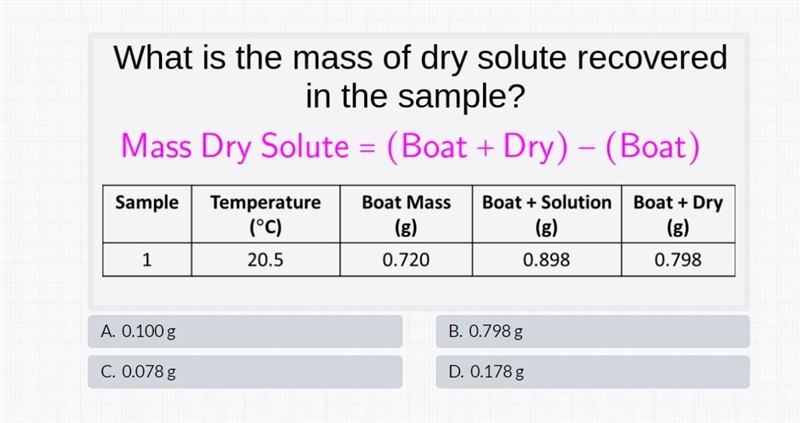The height and width of the screenshot is (423, 800).
Task: Click the final "(Boat)" term in formula
Action: point(653,147)
